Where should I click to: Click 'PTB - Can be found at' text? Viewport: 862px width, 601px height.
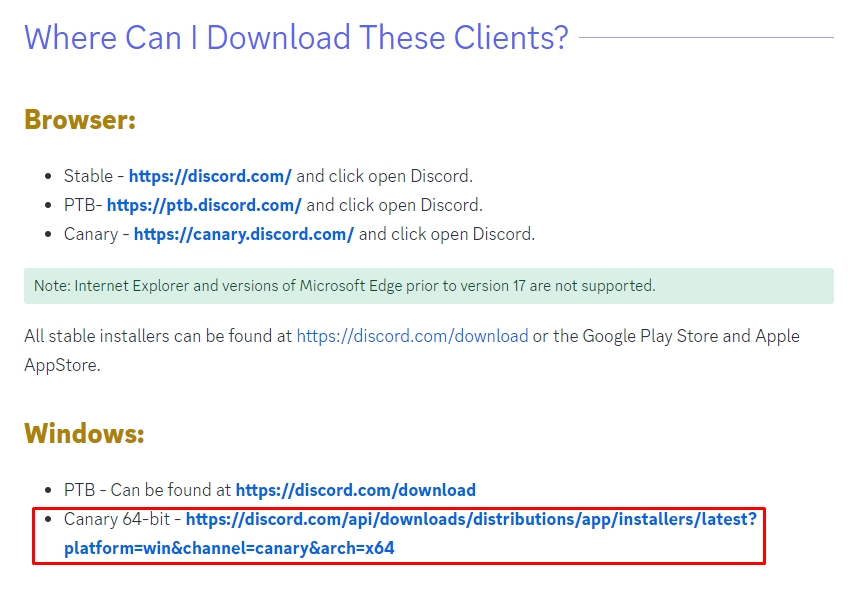point(147,490)
